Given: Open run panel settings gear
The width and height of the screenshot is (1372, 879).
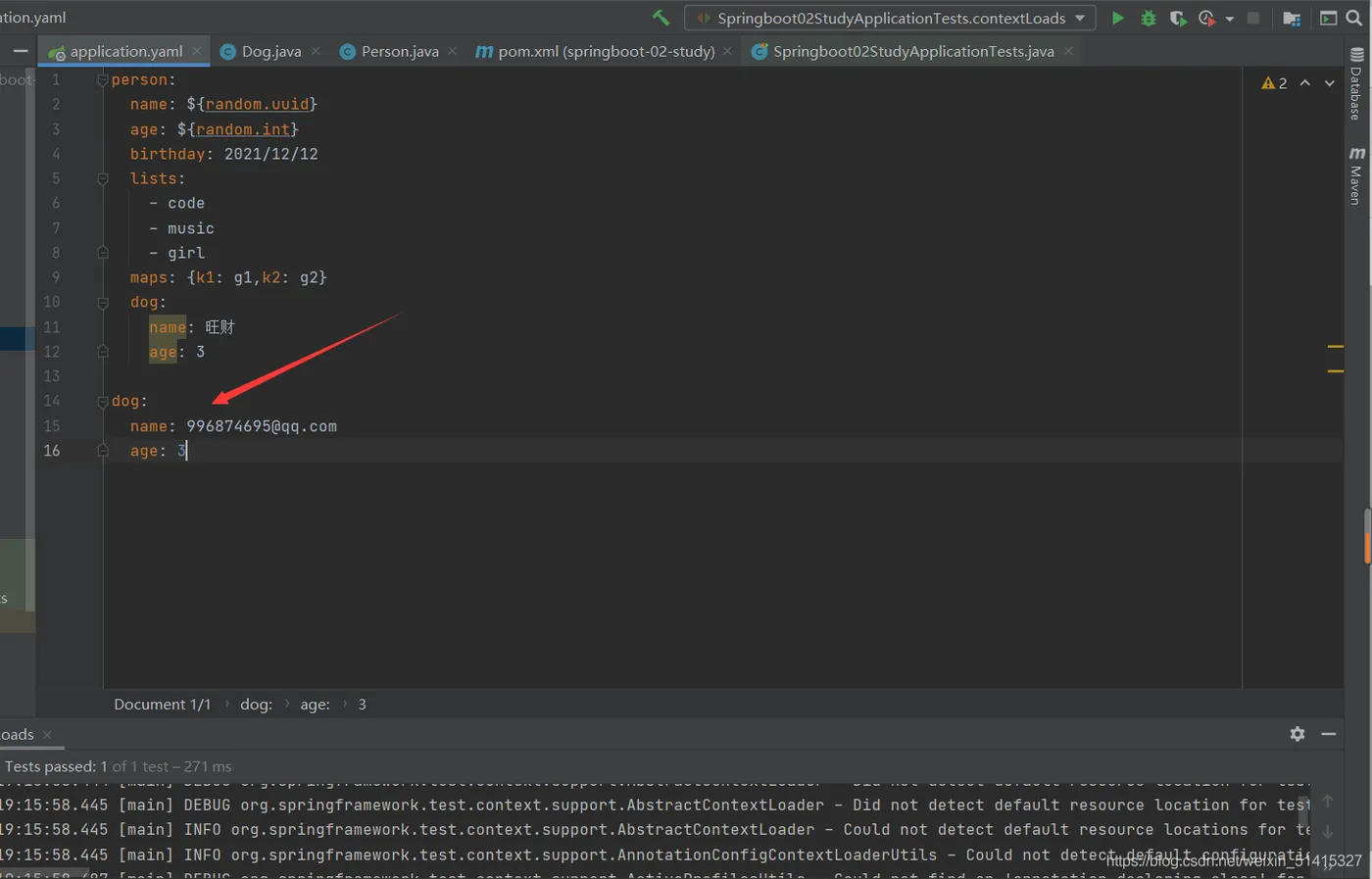Looking at the screenshot, I should click(1298, 734).
